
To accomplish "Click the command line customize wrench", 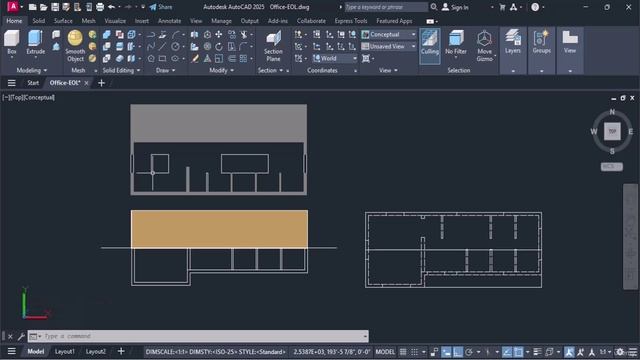I will [21, 336].
